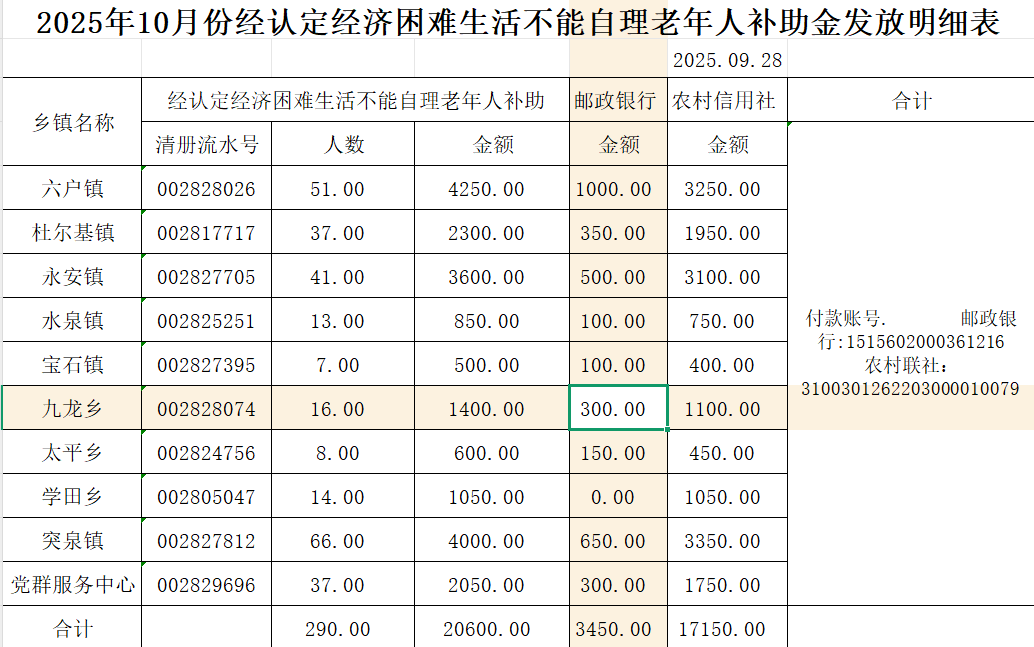
Task: Select the 付款账号 account information cell
Action: click(910, 353)
